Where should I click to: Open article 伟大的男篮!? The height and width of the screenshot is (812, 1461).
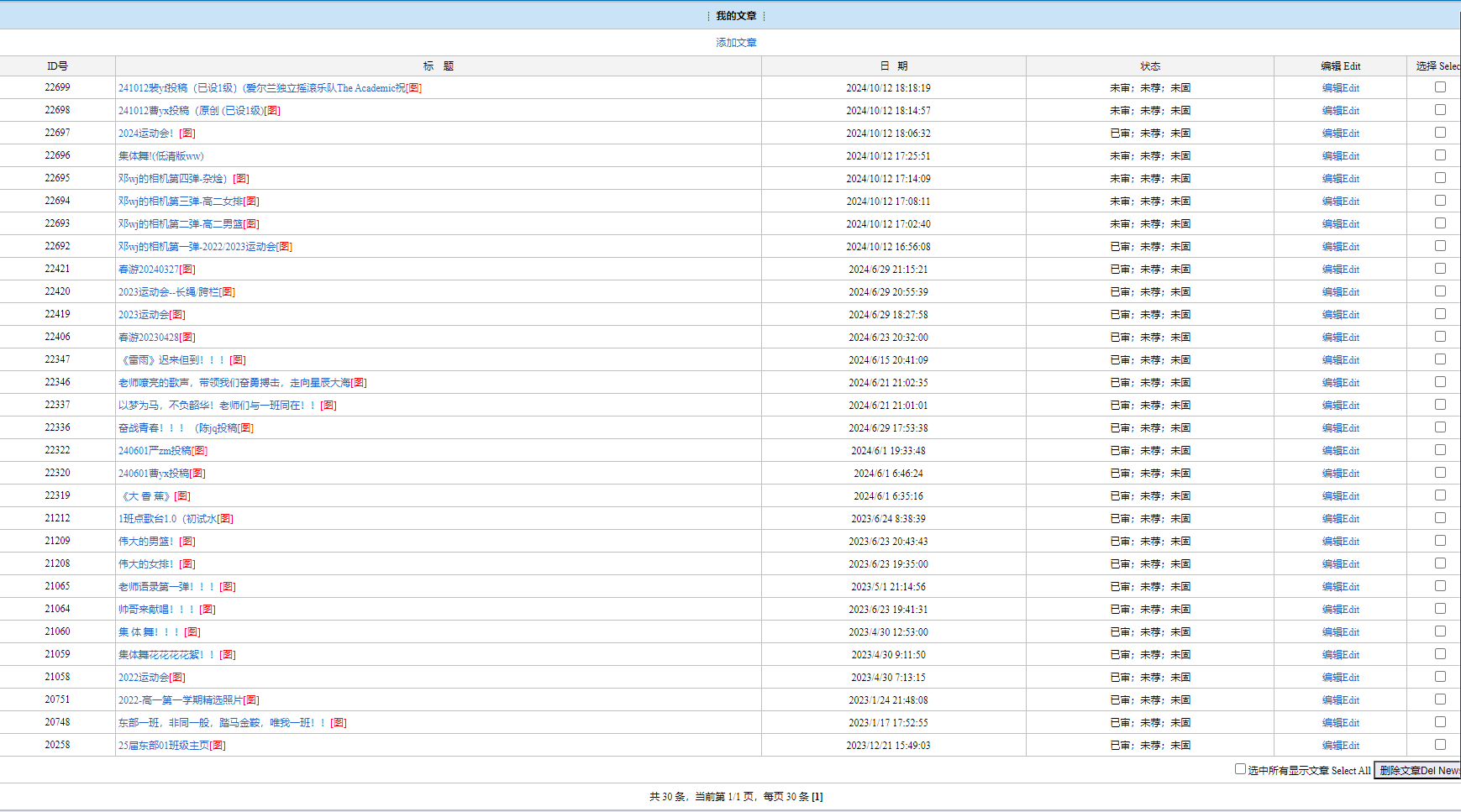click(145, 542)
